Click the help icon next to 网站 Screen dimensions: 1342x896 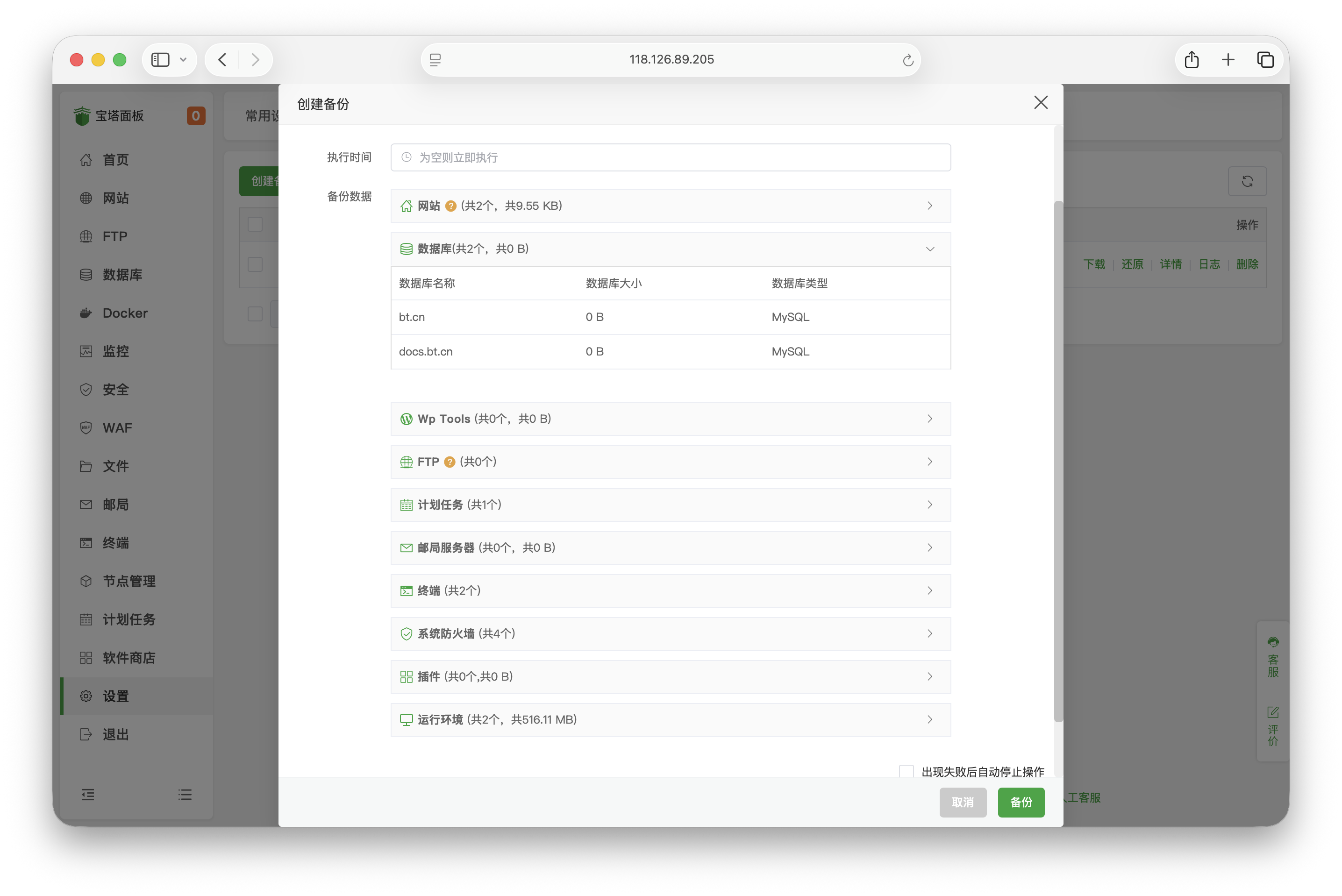coord(450,206)
